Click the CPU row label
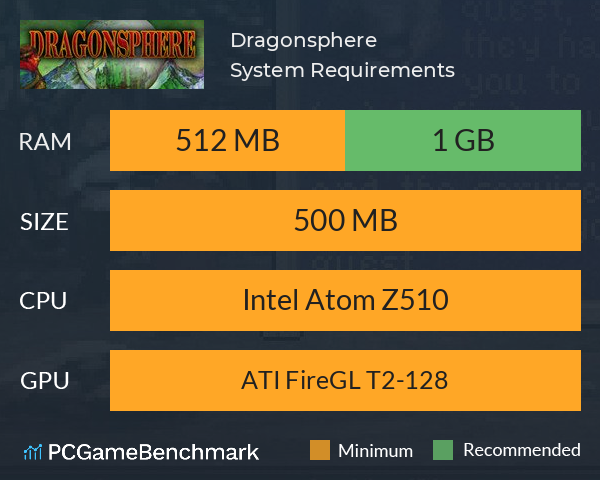The image size is (600, 480). tap(43, 301)
